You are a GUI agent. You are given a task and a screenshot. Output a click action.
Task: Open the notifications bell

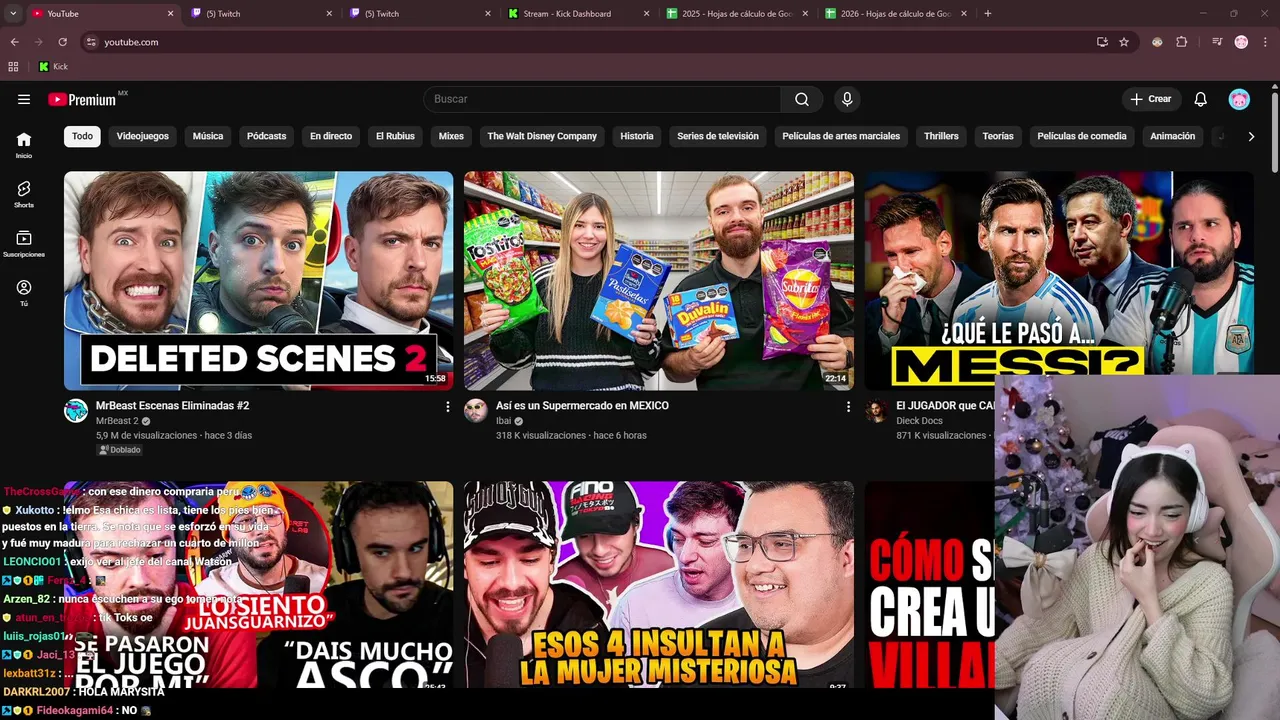pyautogui.click(x=1201, y=99)
